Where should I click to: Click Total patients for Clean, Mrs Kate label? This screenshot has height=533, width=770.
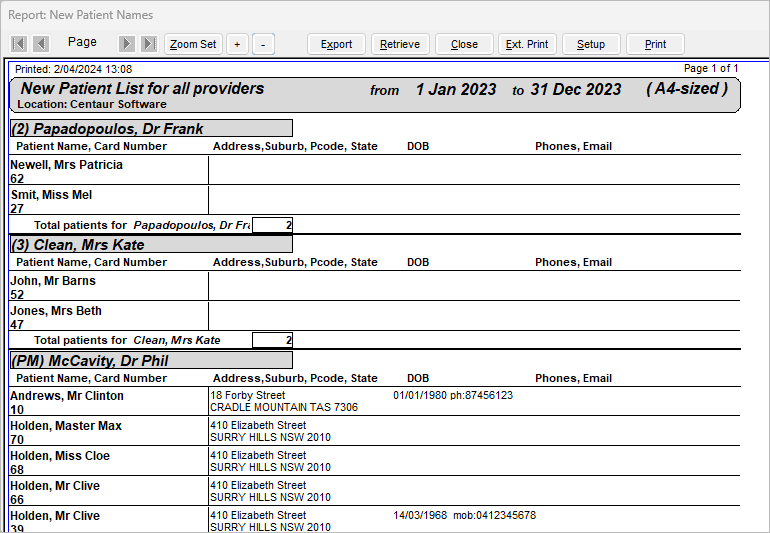click(x=127, y=340)
